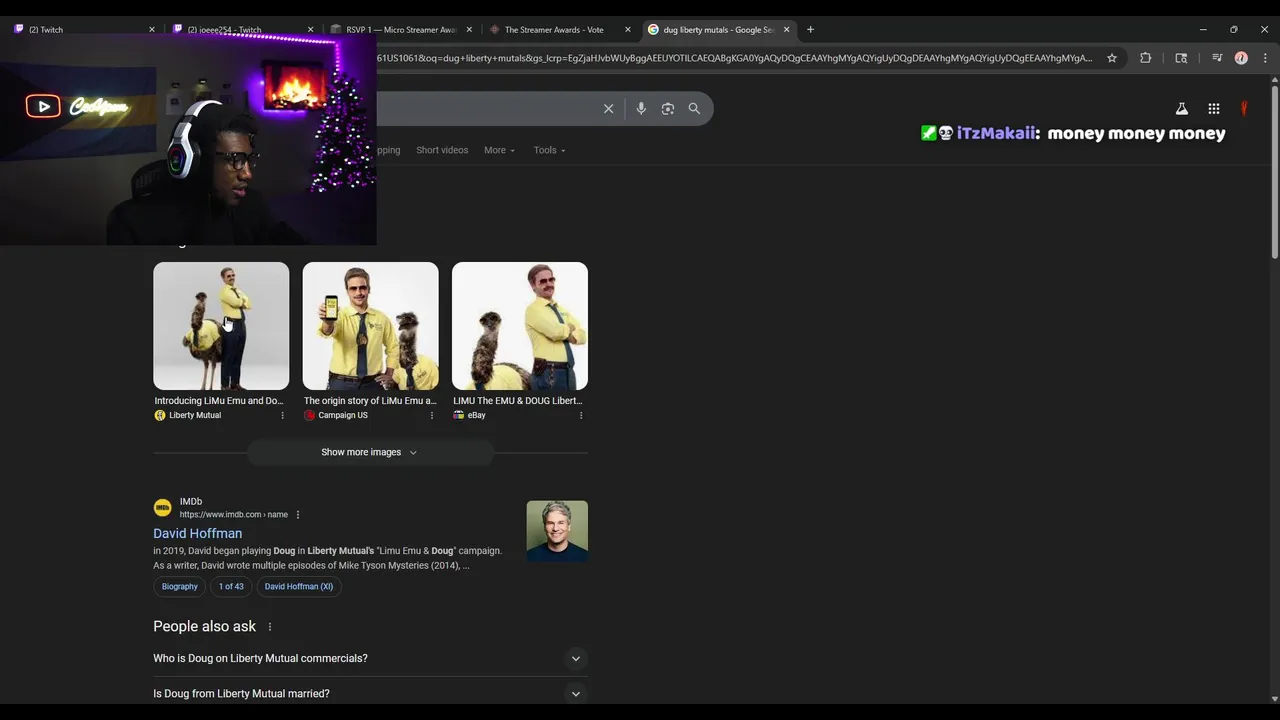The image size is (1280, 720).
Task: Open LIMU The EMU & DOUG eBay caption
Action: point(518,401)
